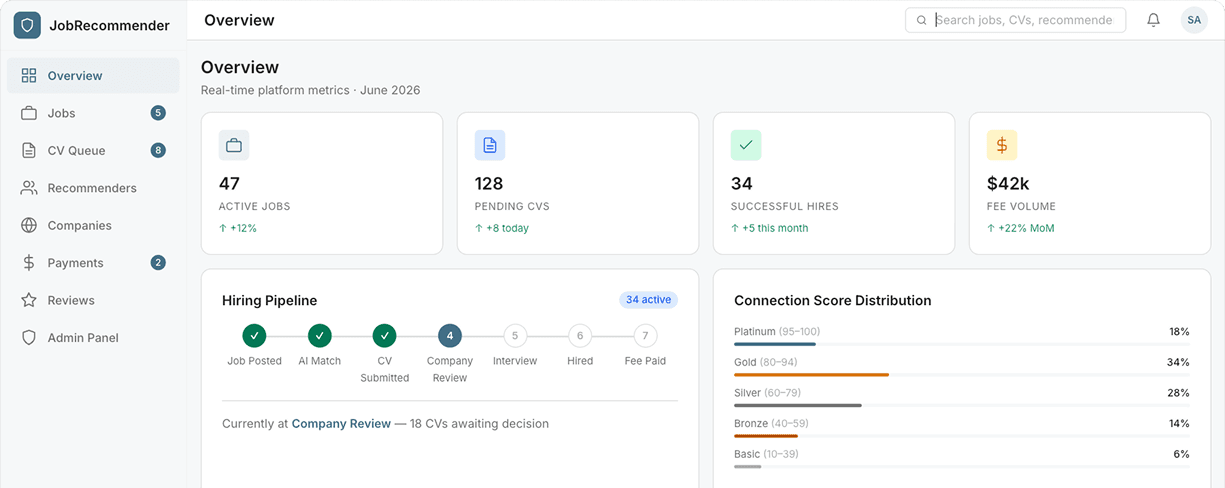Image resolution: width=1225 pixels, height=488 pixels.
Task: Click the Jobs badge showing 5
Action: [x=158, y=113]
